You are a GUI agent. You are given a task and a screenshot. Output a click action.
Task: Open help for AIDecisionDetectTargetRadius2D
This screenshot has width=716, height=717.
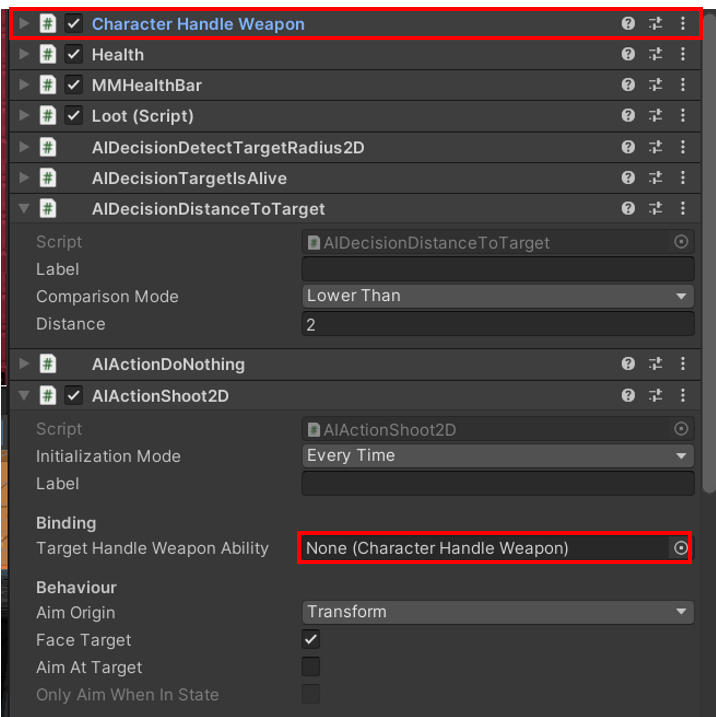click(x=628, y=147)
